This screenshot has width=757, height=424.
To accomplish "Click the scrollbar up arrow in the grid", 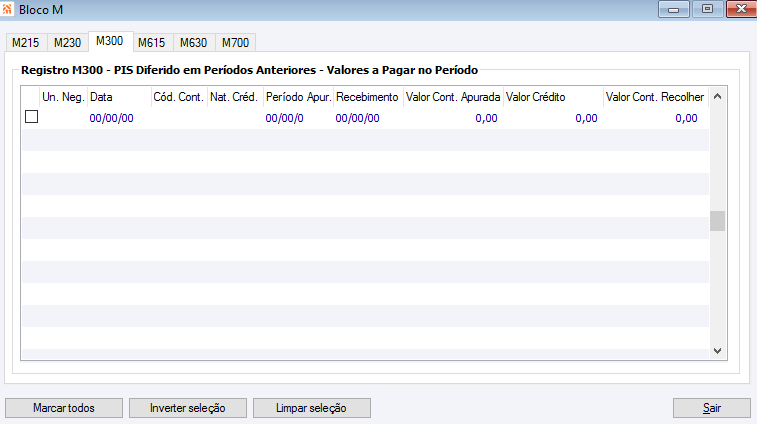I will 717,97.
